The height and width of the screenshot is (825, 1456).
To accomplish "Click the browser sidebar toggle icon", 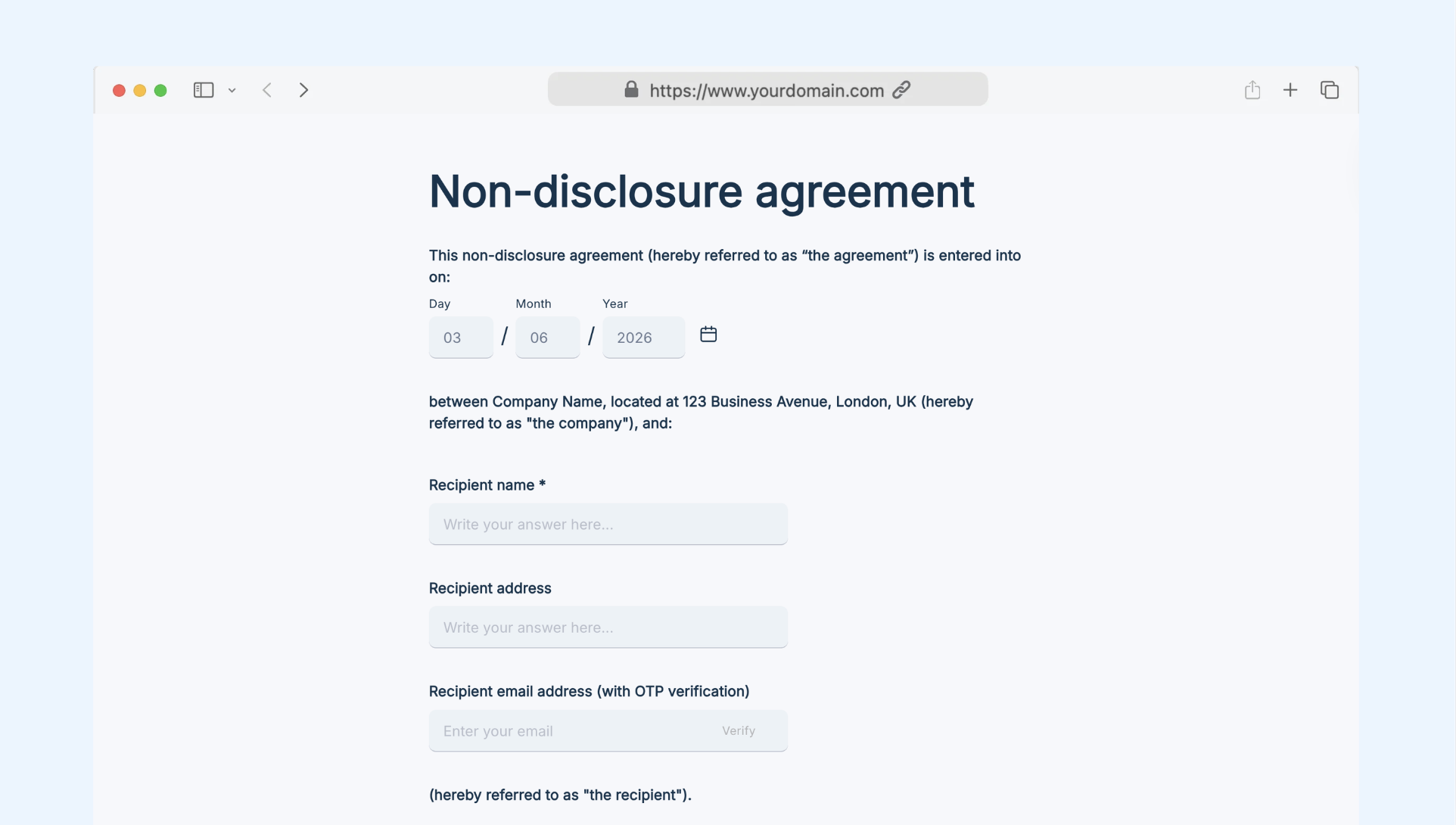I will tap(204, 90).
